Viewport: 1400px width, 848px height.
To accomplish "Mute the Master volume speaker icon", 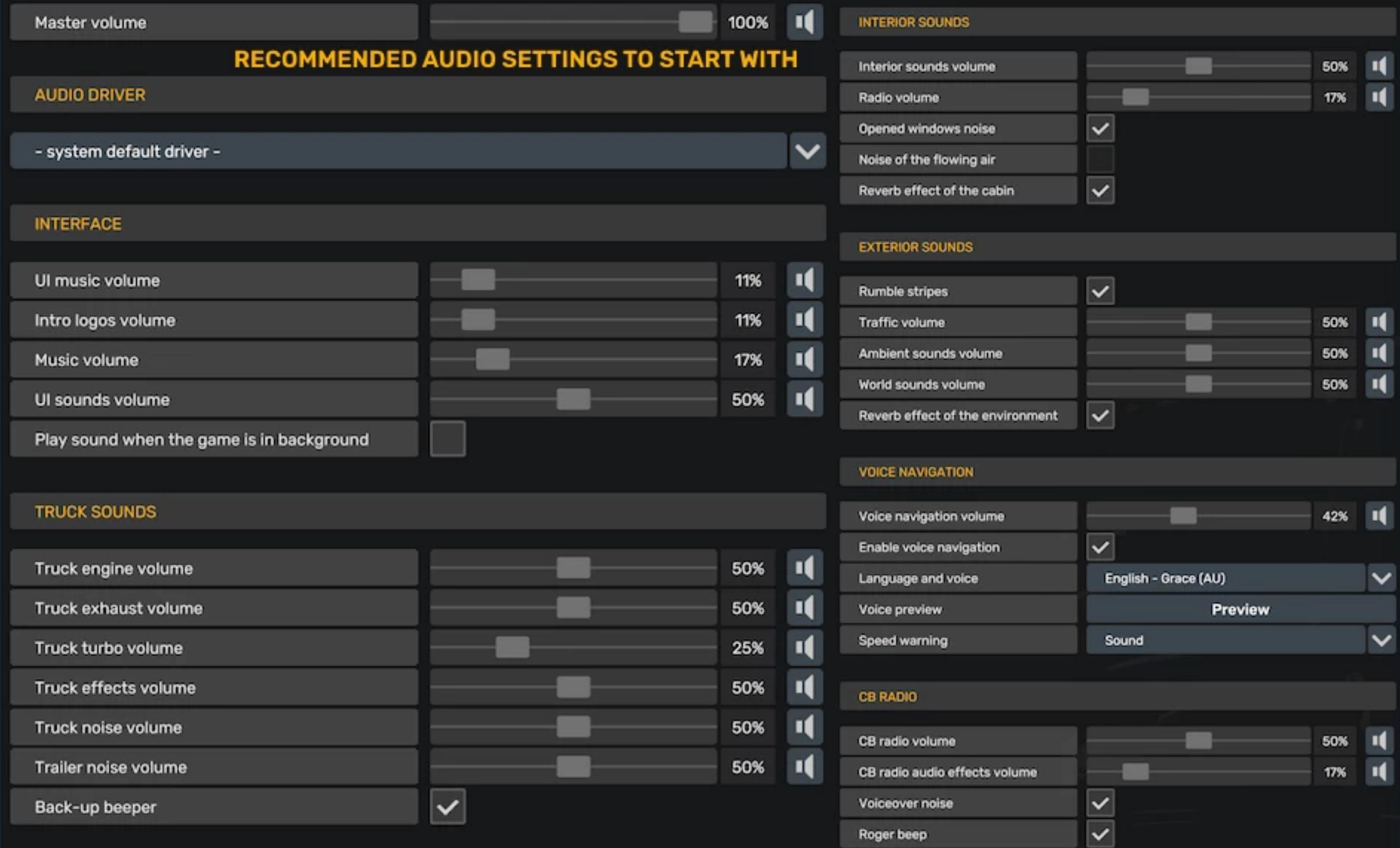I will point(804,23).
